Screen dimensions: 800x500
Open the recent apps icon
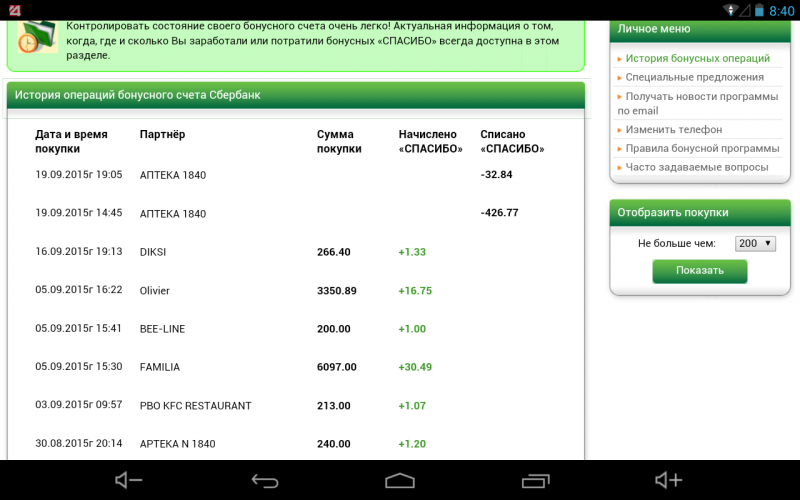coord(535,481)
